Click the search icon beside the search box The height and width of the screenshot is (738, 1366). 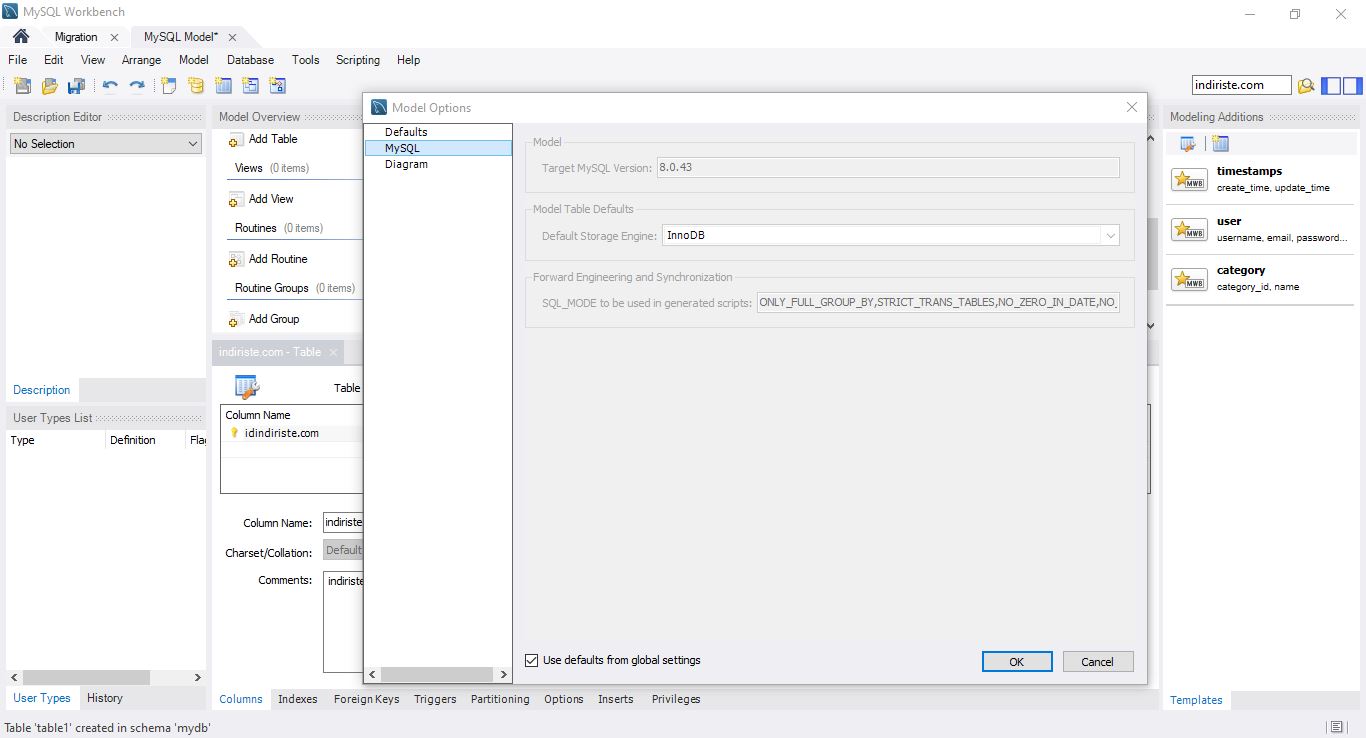coord(1306,86)
